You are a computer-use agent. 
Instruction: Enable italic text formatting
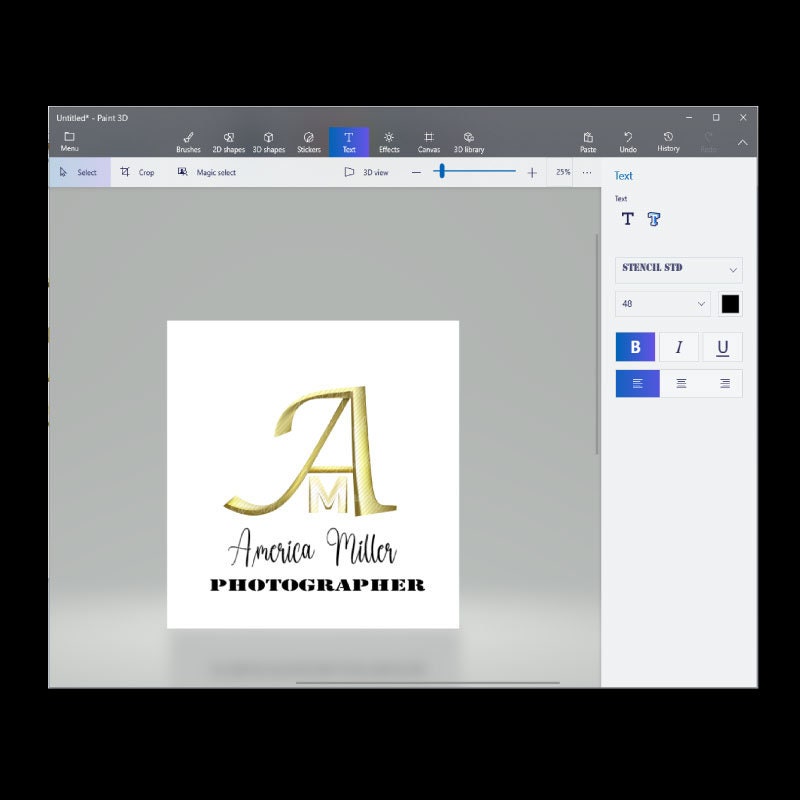point(679,347)
